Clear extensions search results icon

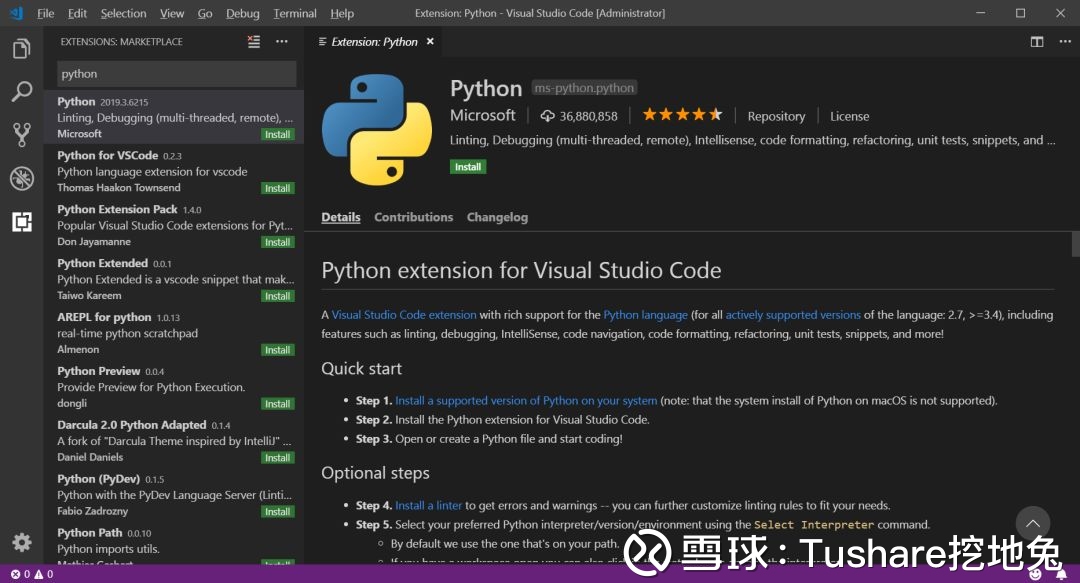[254, 42]
